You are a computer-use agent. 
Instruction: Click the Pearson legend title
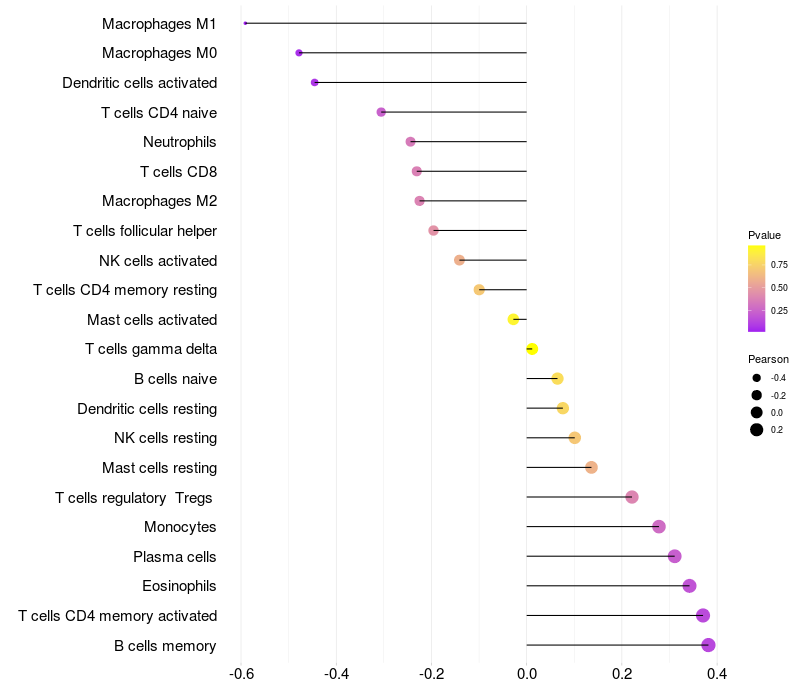point(768,359)
